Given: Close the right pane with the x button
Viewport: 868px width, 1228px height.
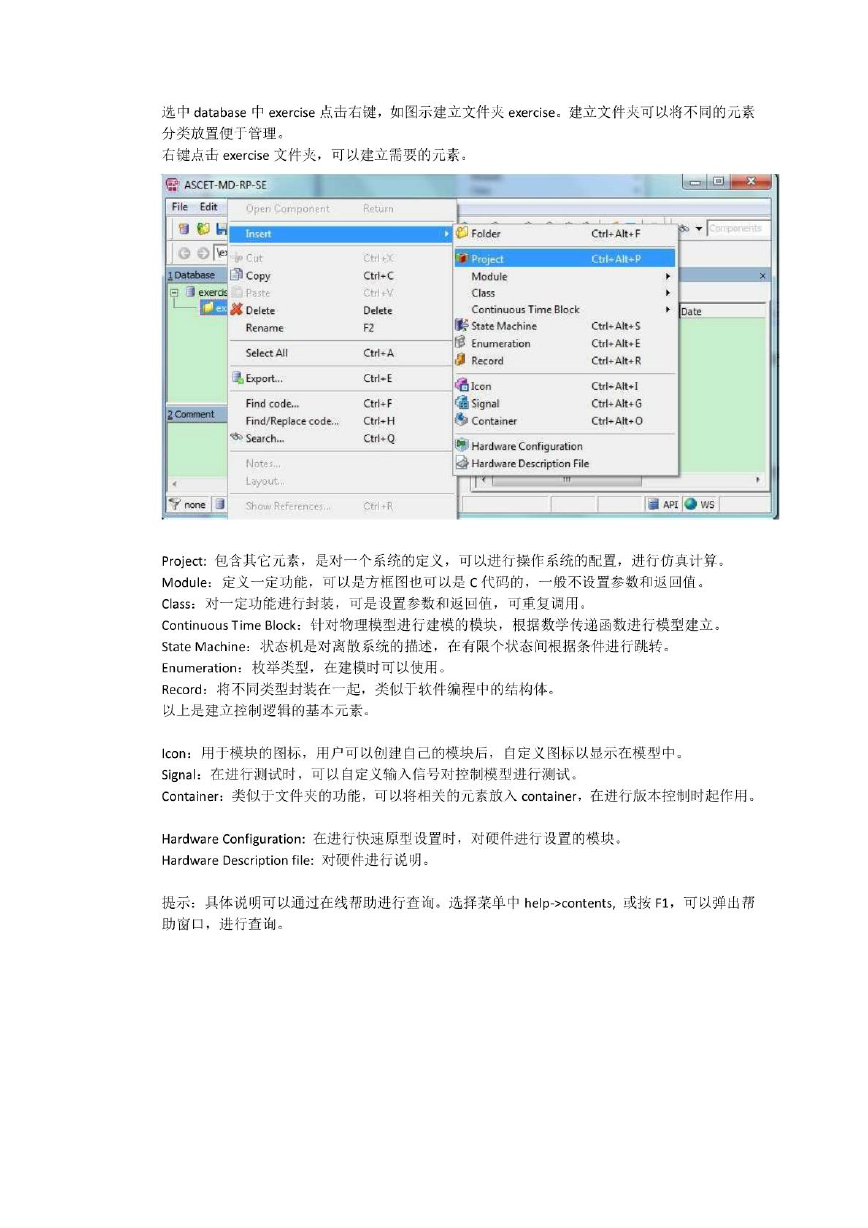Looking at the screenshot, I should pos(763,275).
